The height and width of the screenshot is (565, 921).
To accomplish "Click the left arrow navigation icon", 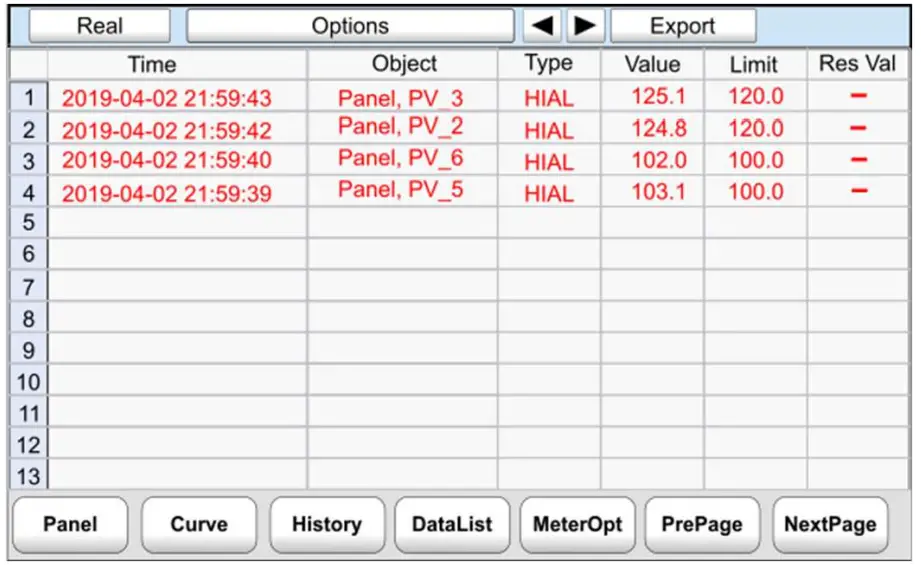I will tap(542, 26).
